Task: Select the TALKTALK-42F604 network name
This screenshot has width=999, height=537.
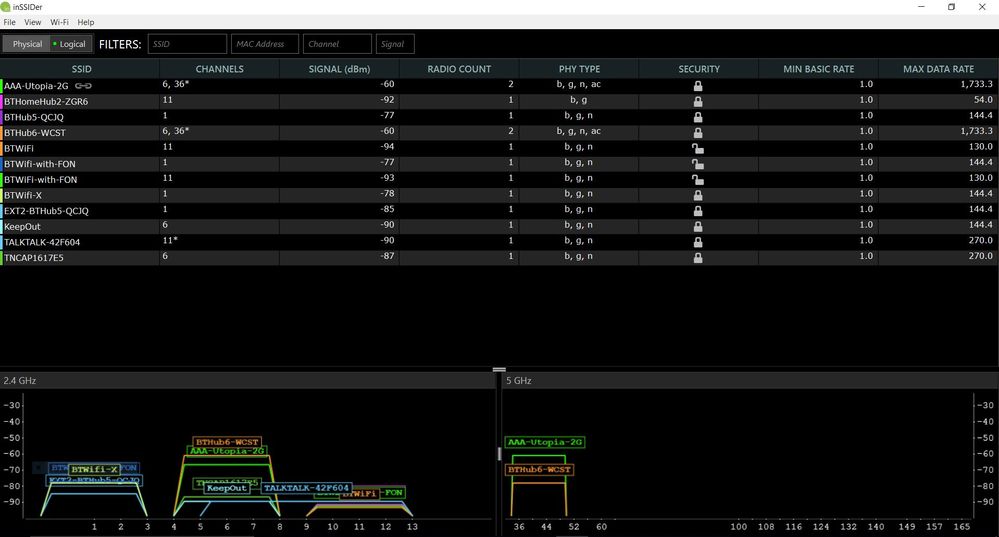Action: pos(42,242)
